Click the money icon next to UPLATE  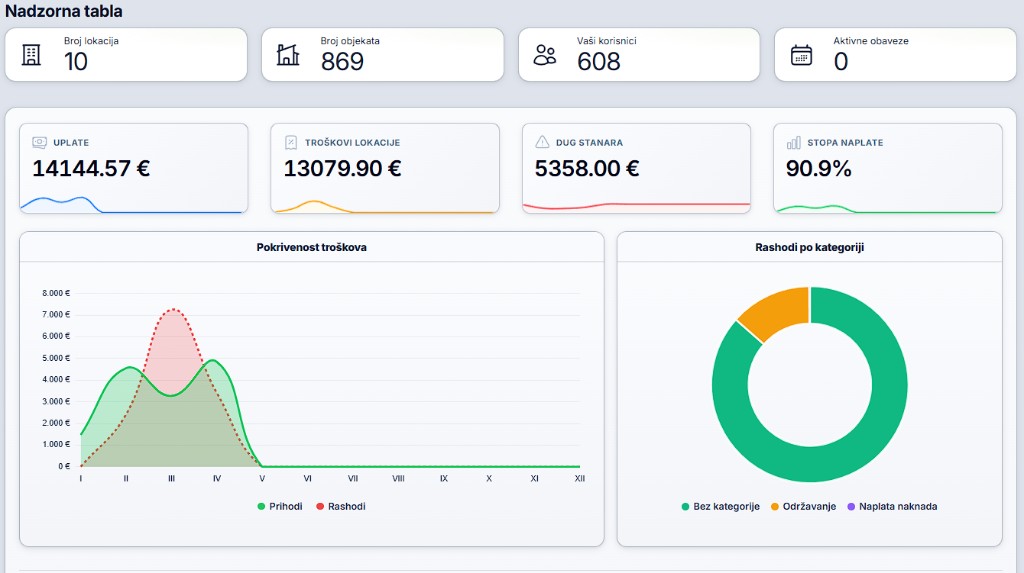point(39,142)
